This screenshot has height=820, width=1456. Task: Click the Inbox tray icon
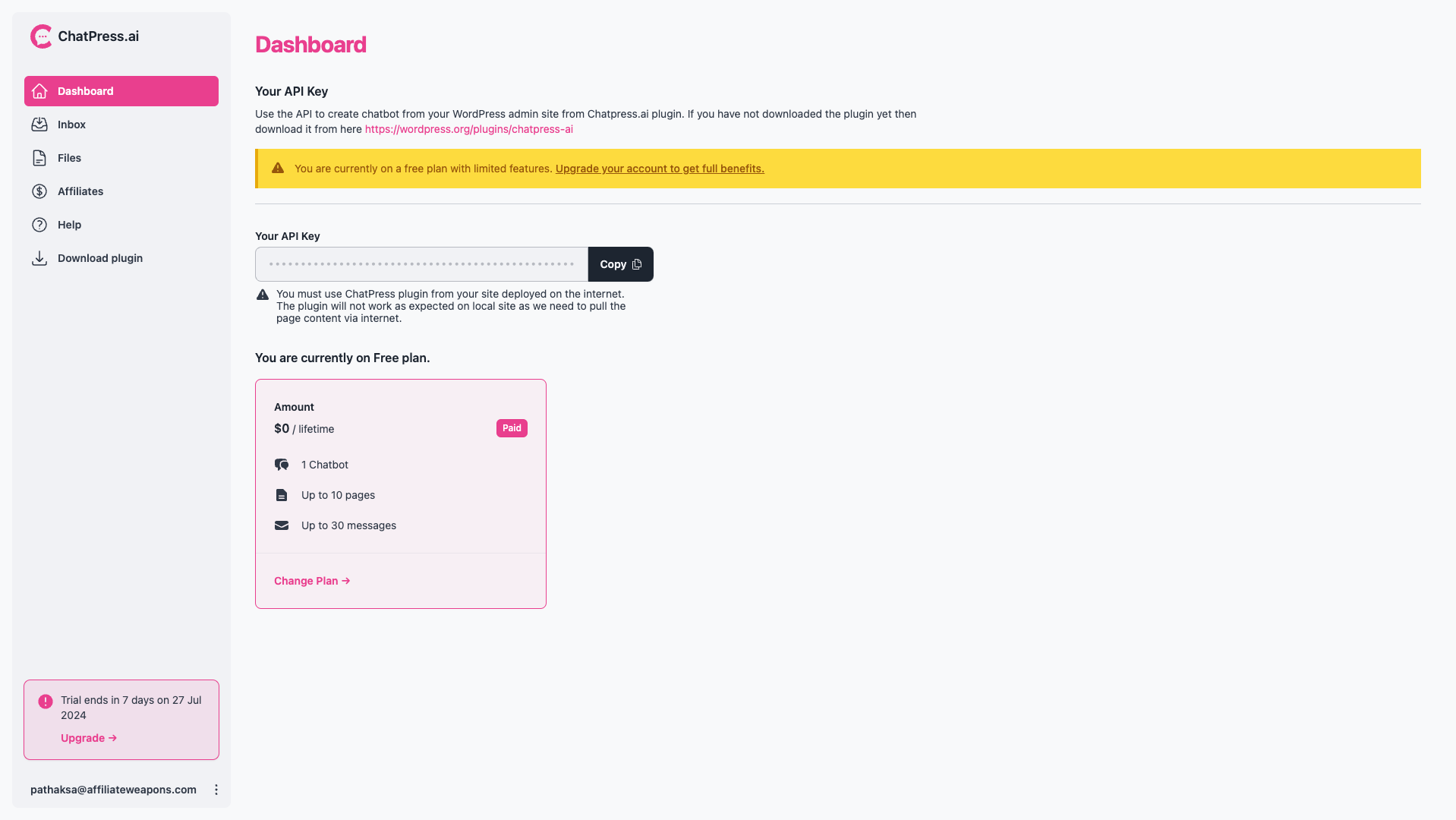[39, 125]
